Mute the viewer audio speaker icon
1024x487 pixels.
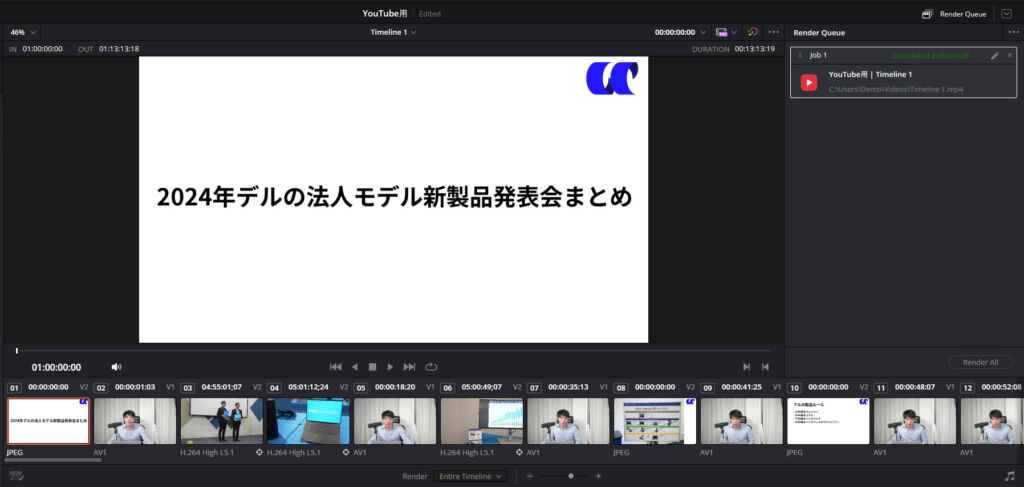pyautogui.click(x=116, y=367)
